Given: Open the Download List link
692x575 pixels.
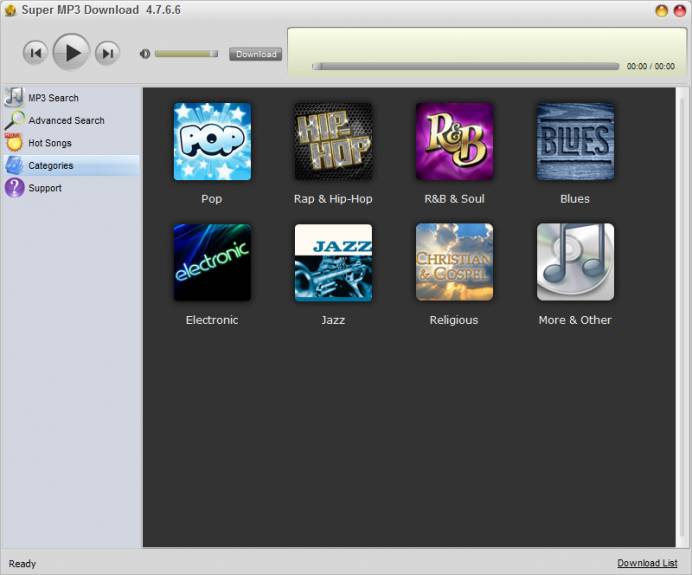Looking at the screenshot, I should [647, 563].
